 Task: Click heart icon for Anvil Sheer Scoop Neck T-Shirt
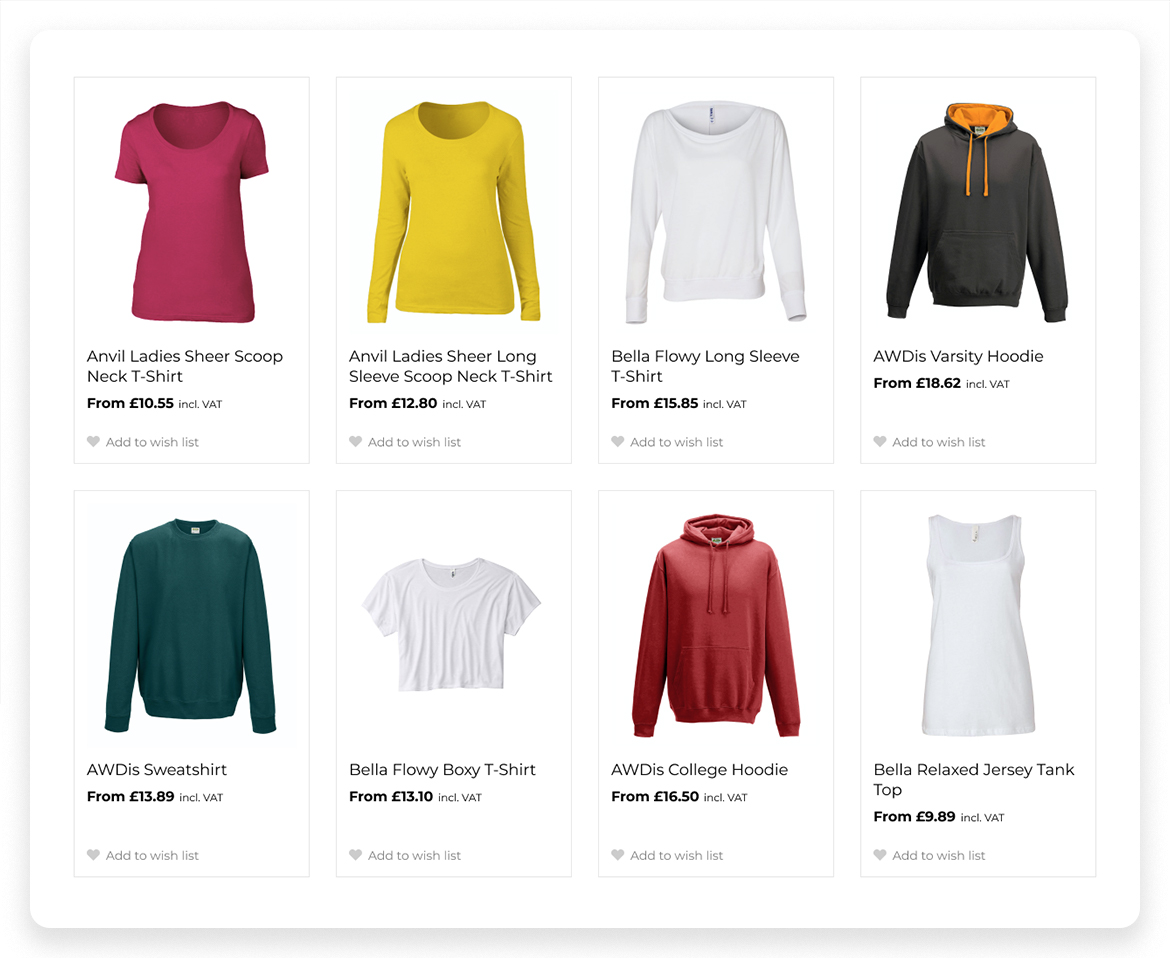pyautogui.click(x=93, y=442)
